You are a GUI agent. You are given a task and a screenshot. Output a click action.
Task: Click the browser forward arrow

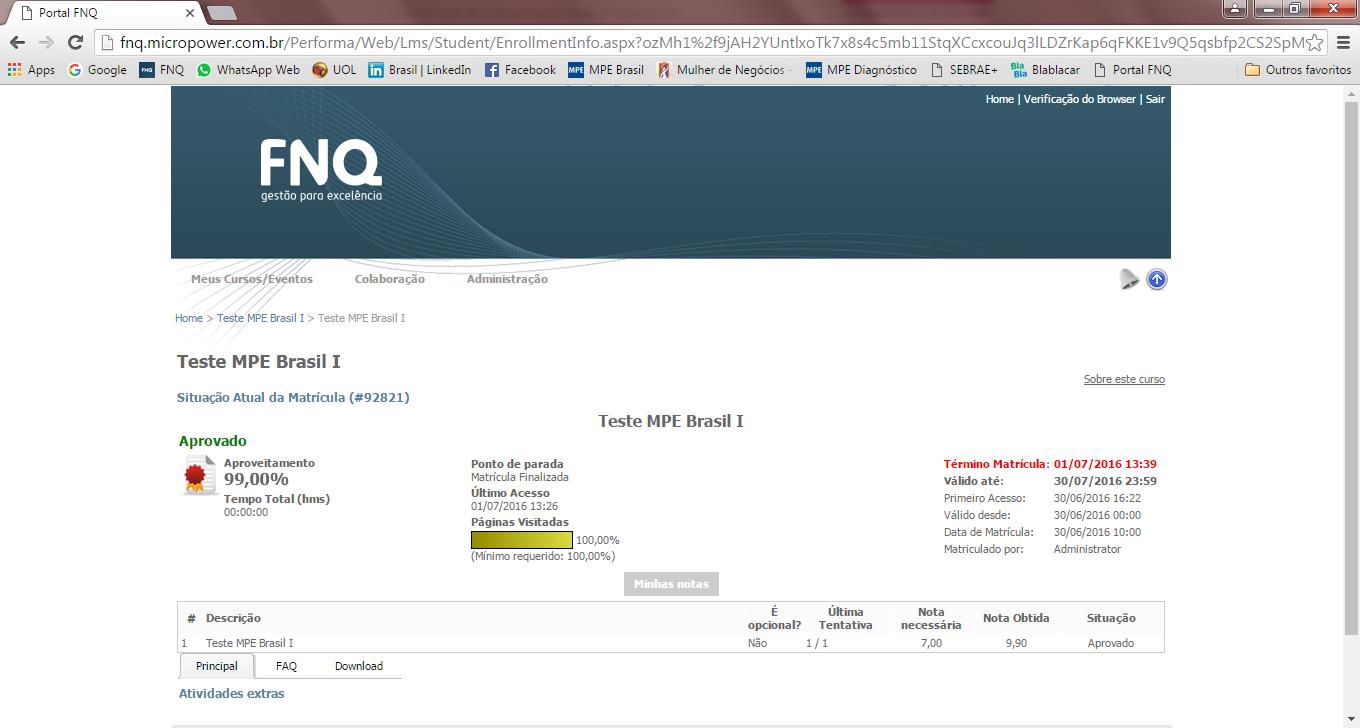pos(46,42)
